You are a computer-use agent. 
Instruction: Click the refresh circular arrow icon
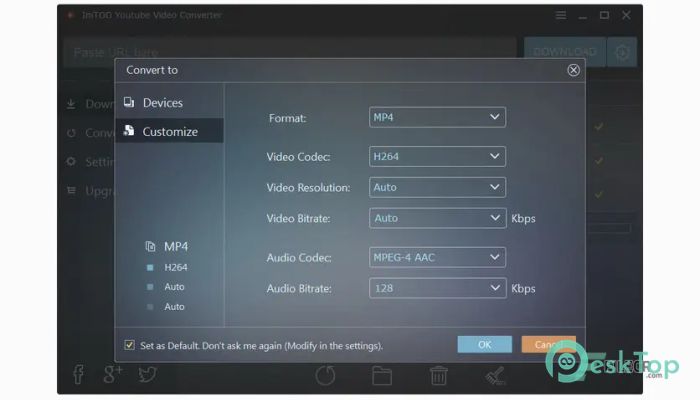(325, 375)
